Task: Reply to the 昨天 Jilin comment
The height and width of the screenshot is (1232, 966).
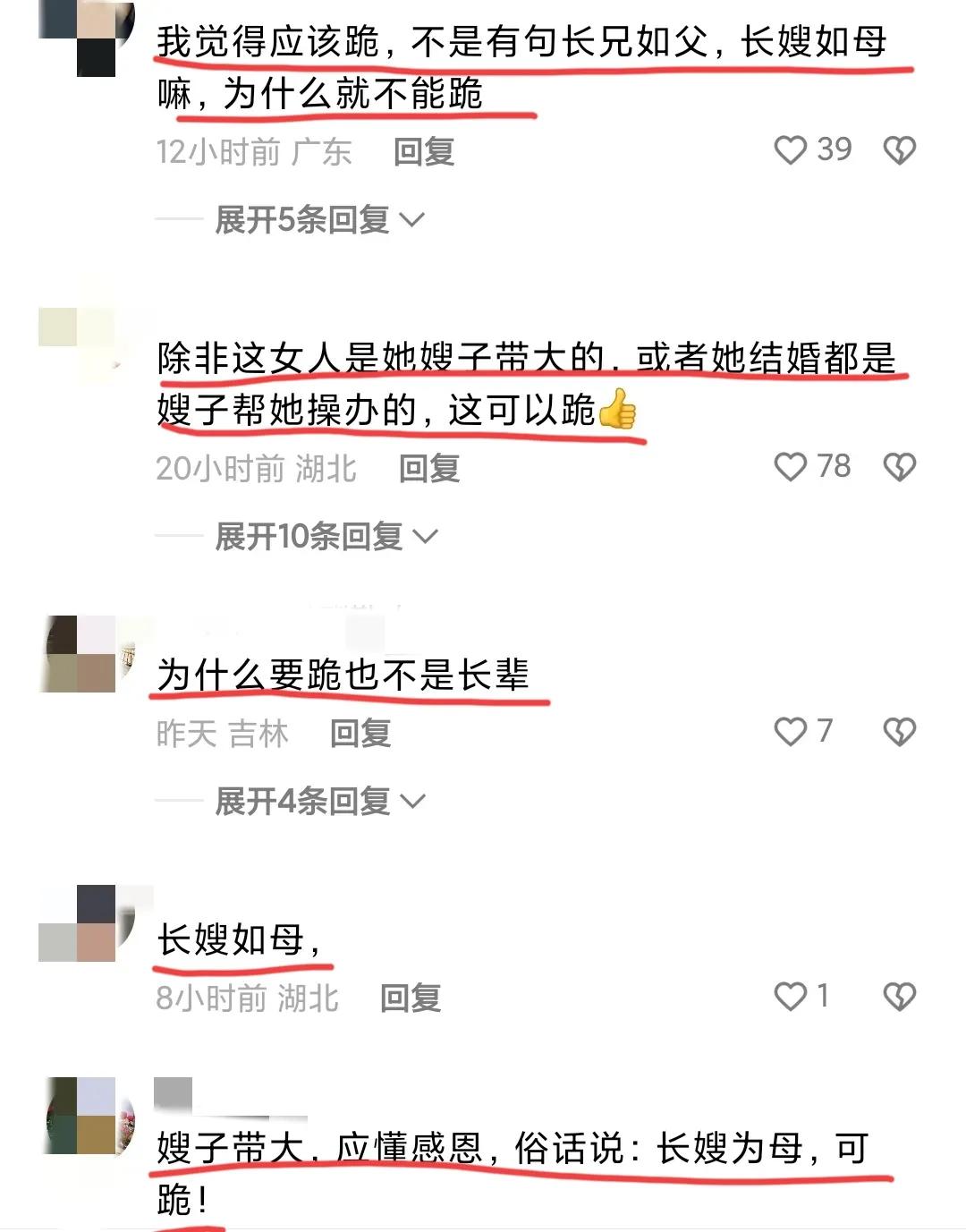Action: pyautogui.click(x=360, y=734)
